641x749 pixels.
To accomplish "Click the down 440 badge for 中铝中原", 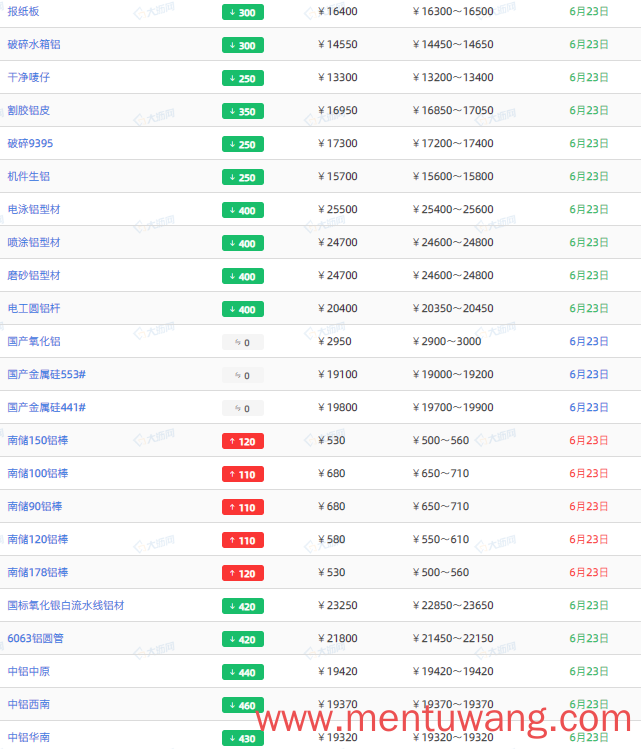I will click(x=243, y=672).
